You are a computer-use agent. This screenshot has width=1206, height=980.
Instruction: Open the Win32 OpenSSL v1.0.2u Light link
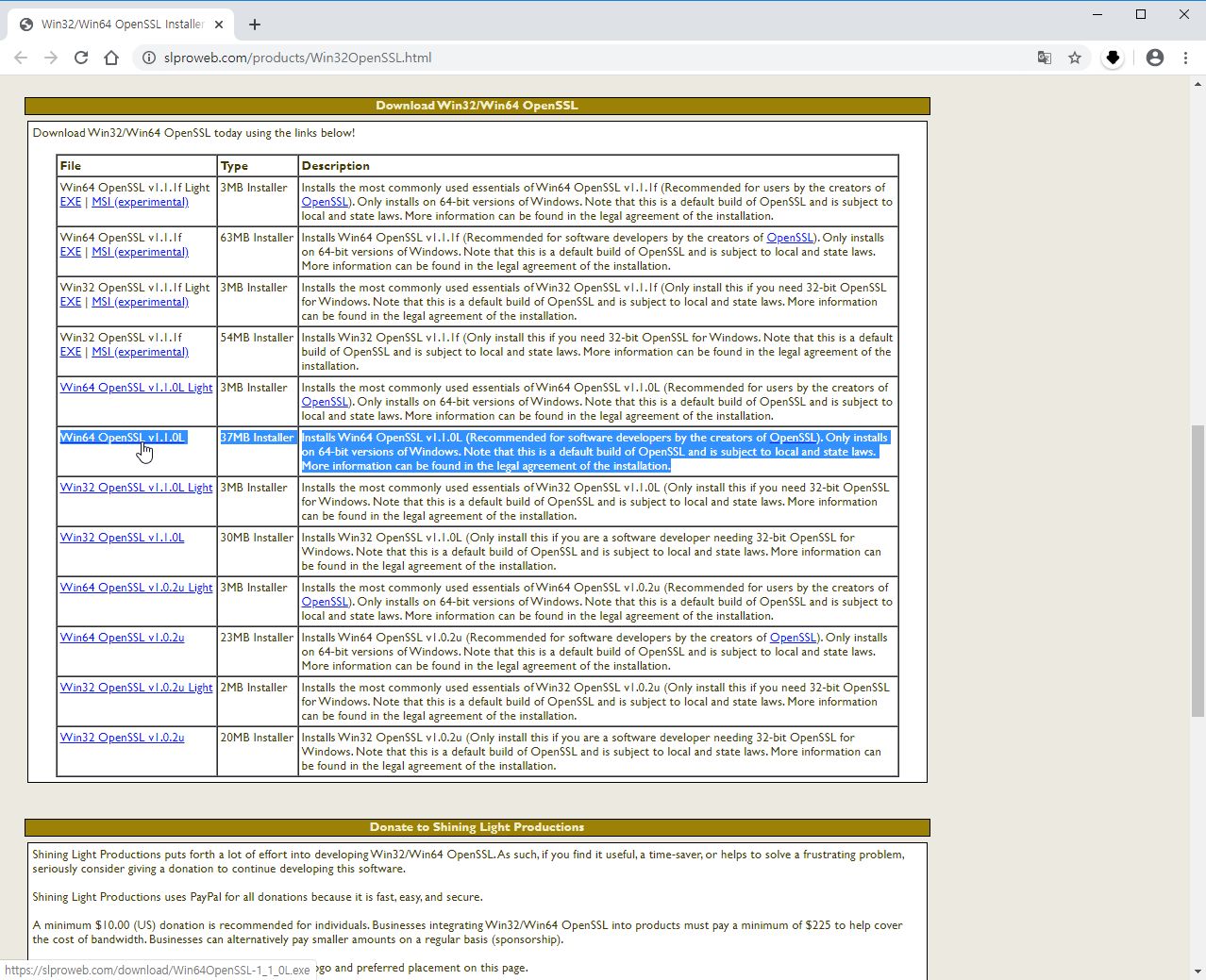pos(137,688)
